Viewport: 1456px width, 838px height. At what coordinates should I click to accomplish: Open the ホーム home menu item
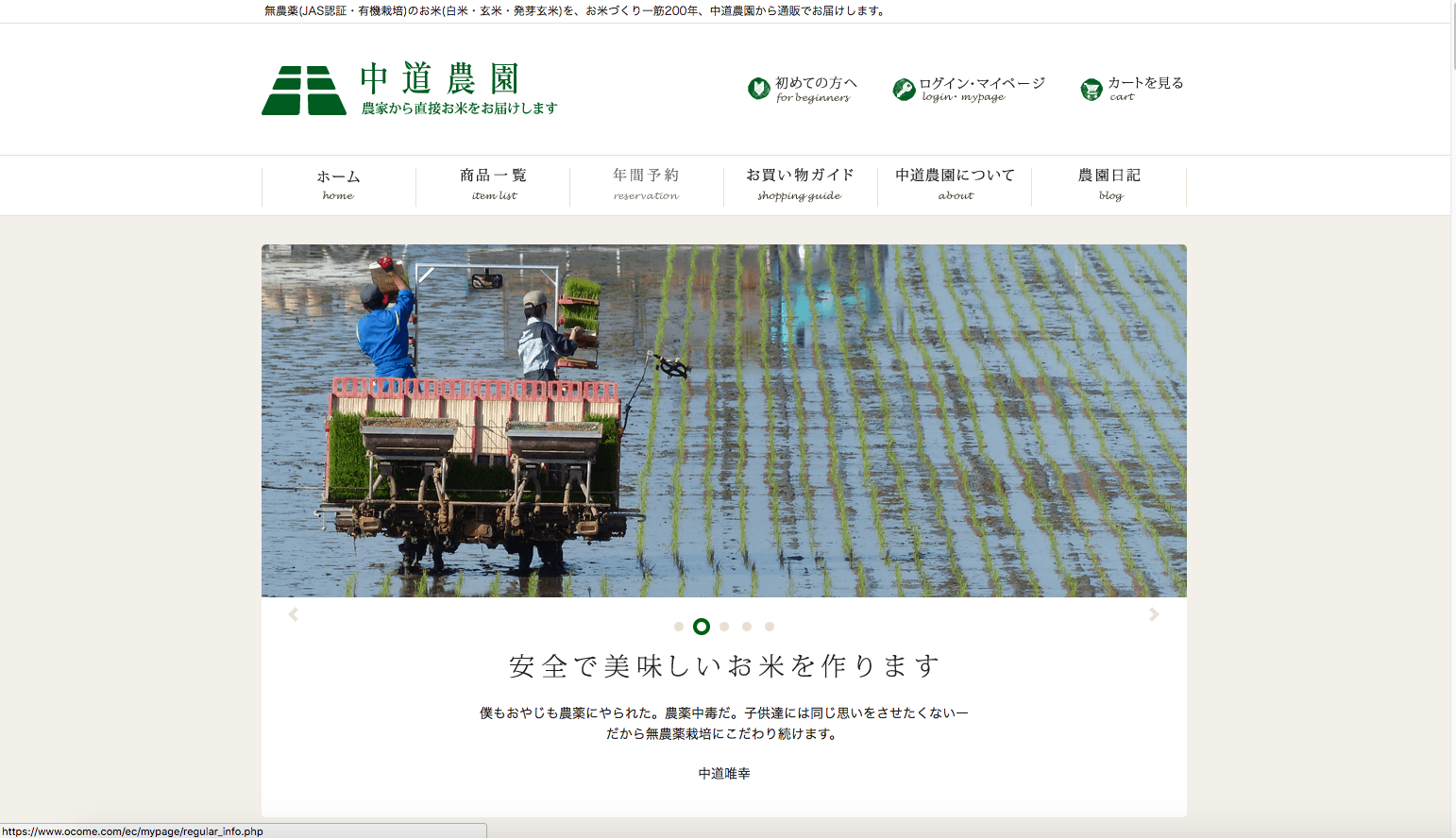(338, 184)
